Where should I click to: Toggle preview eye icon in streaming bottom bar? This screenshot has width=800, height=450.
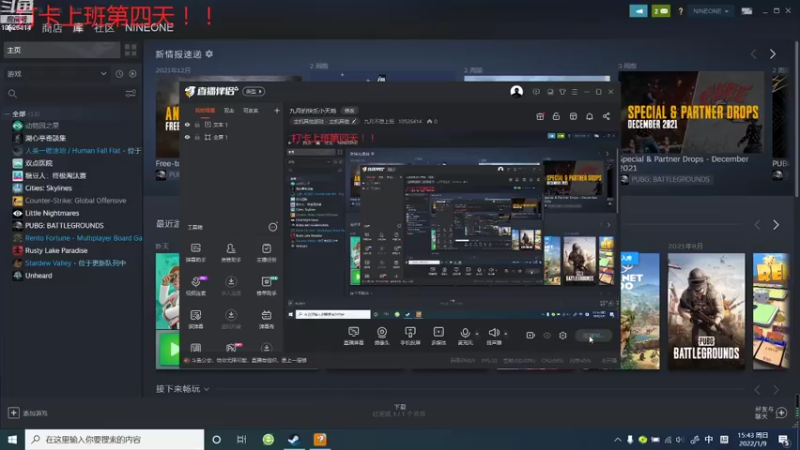(547, 335)
